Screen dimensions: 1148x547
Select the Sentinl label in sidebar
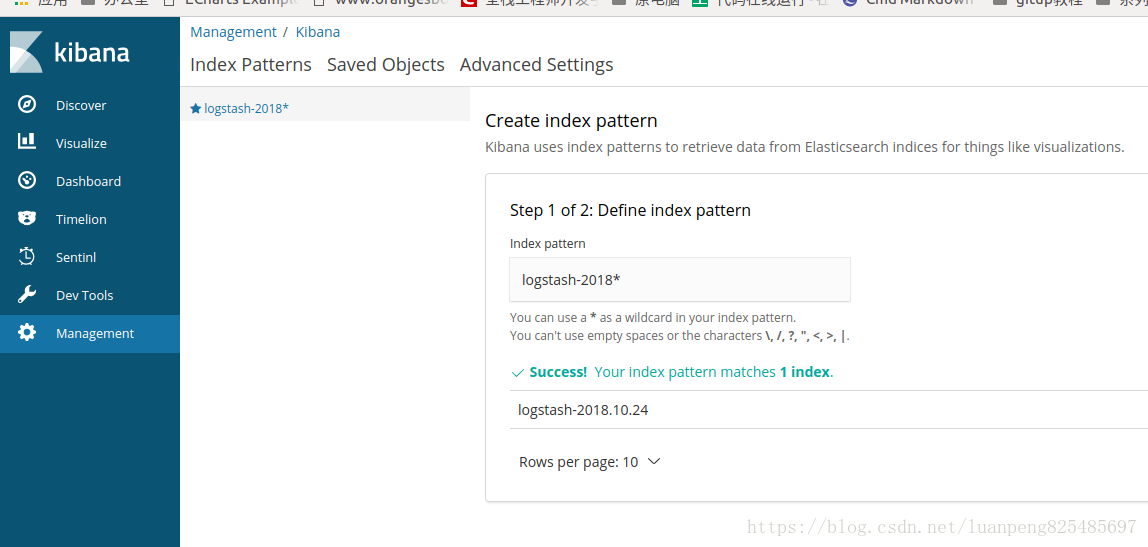click(x=76, y=258)
